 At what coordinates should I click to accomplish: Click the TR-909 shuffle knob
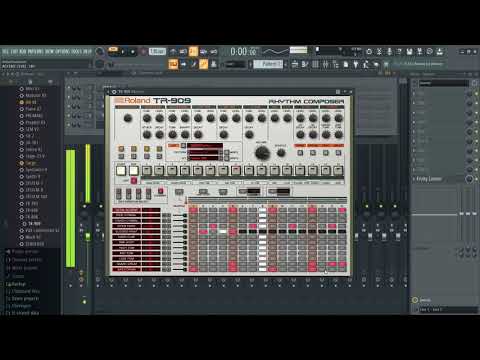click(x=281, y=153)
